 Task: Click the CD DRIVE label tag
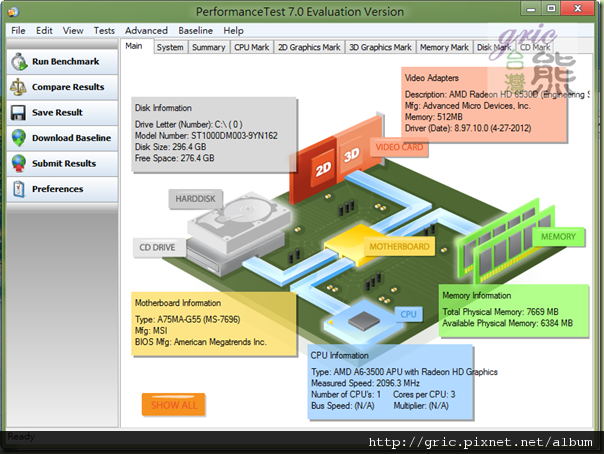click(157, 247)
